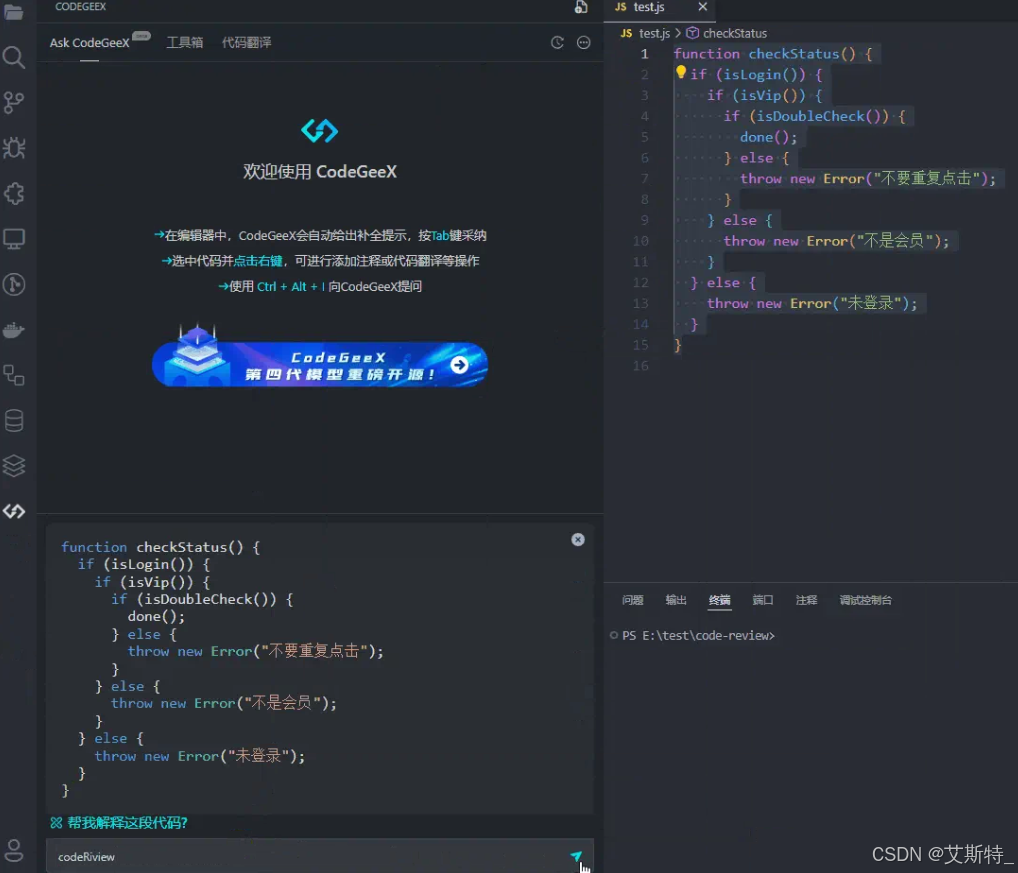Open the Explorer folder icon
The height and width of the screenshot is (873, 1018).
pyautogui.click(x=14, y=12)
